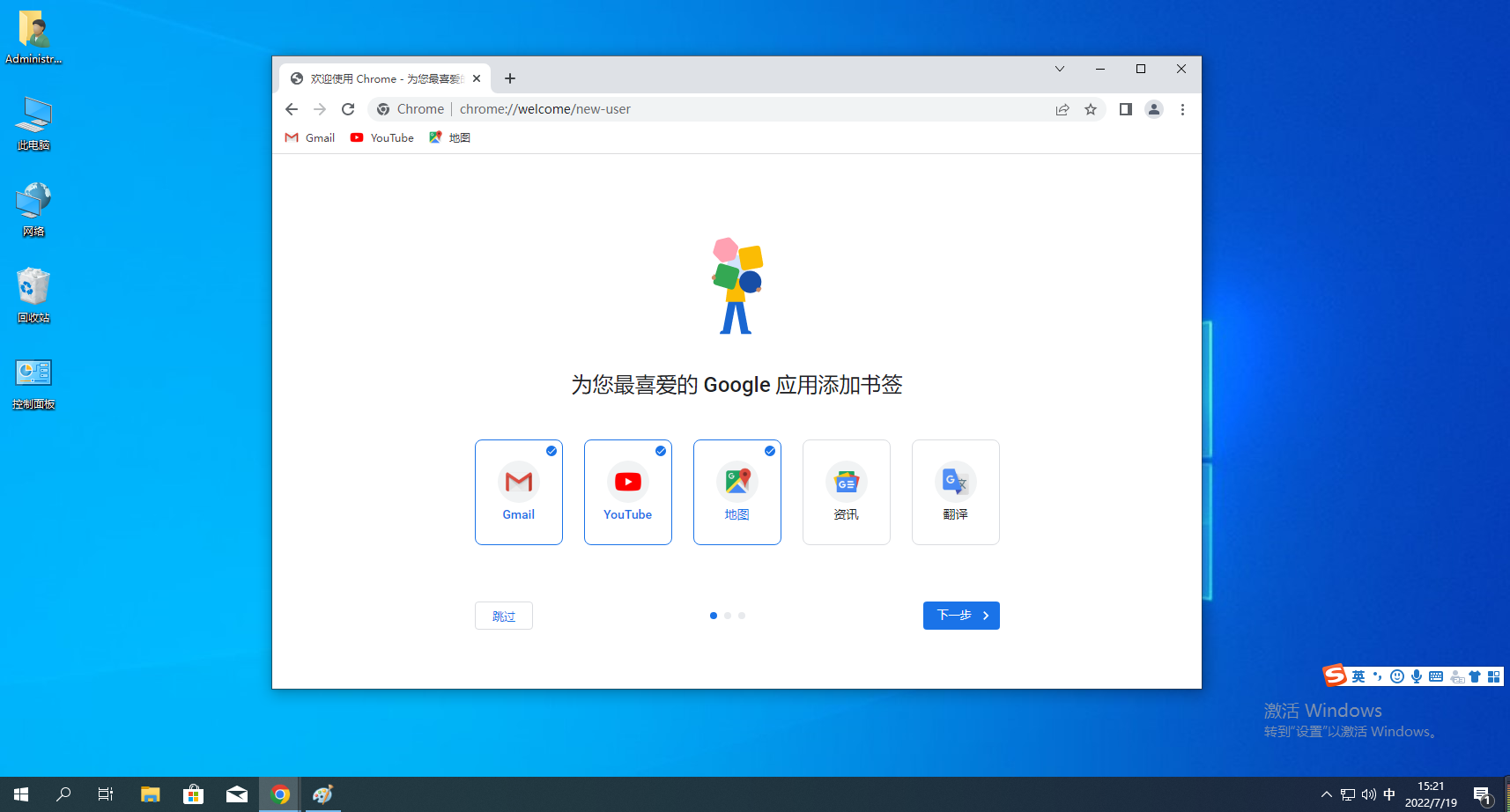Open the Sogou soft keyboard
This screenshot has width=1510, height=812.
1436,676
